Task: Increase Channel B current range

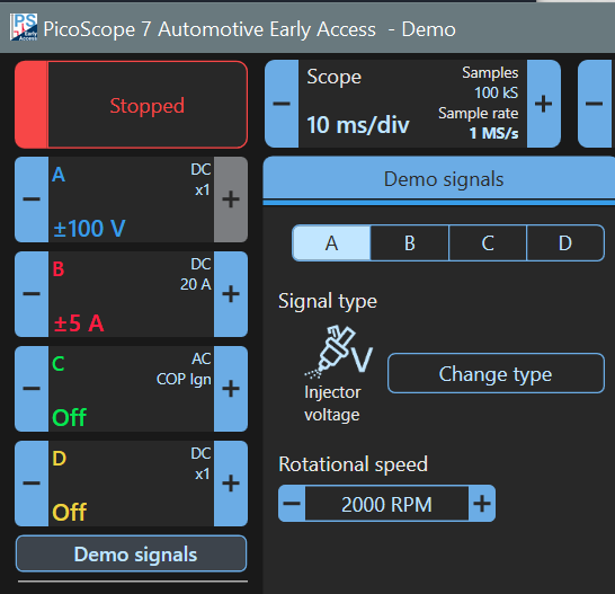Action: point(231,294)
